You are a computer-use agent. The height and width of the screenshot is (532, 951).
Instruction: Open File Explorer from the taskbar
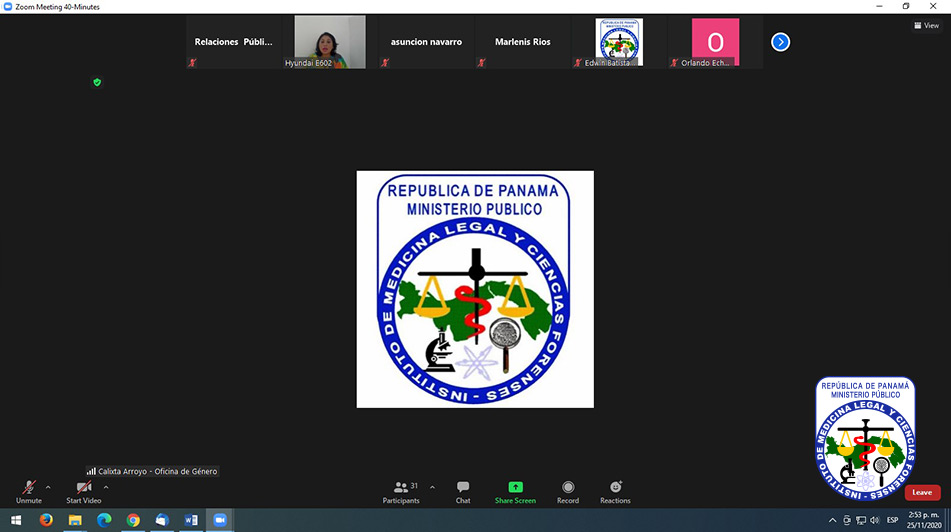tap(75, 520)
